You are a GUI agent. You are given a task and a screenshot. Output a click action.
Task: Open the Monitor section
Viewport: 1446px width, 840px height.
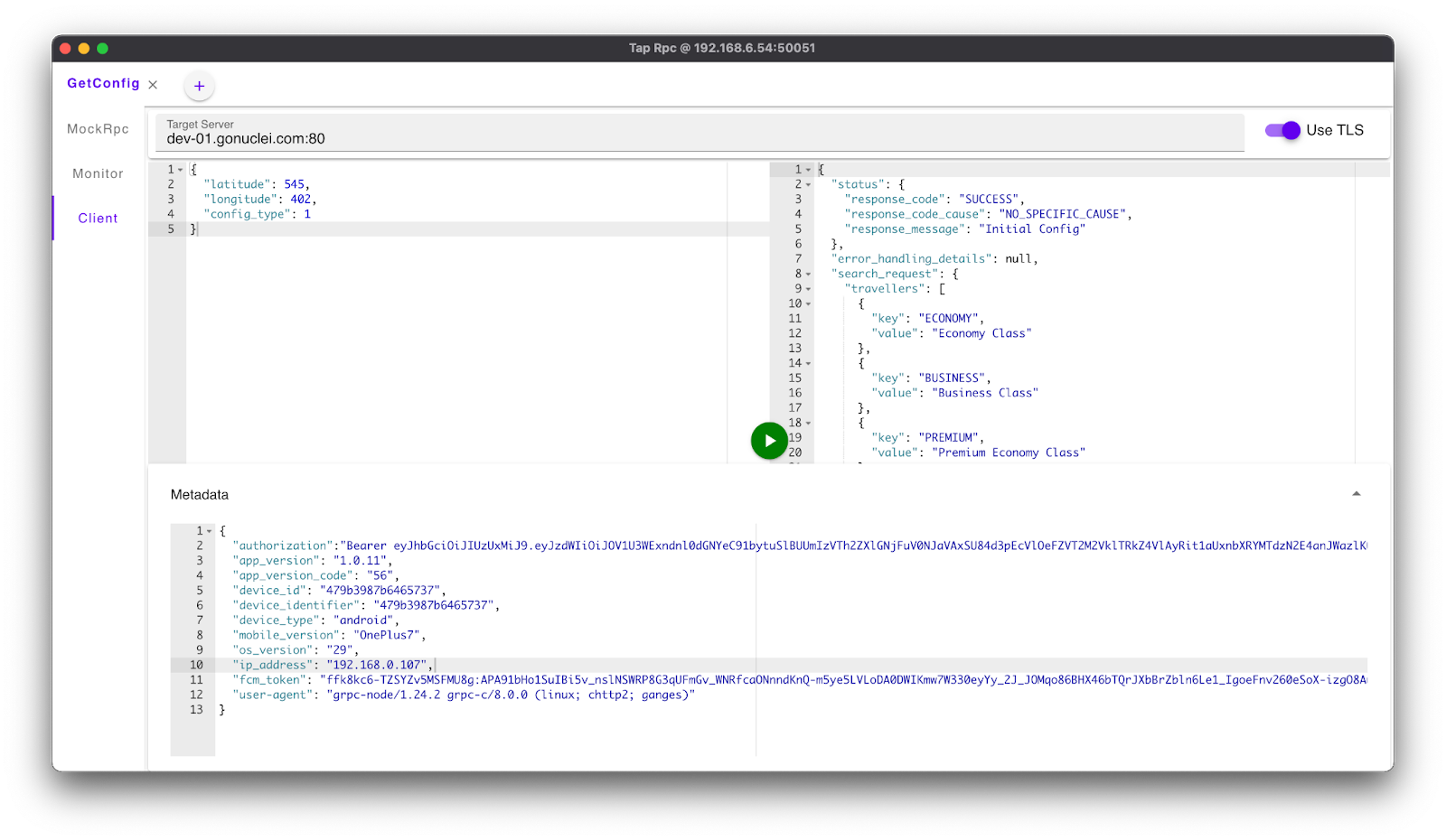pos(98,173)
